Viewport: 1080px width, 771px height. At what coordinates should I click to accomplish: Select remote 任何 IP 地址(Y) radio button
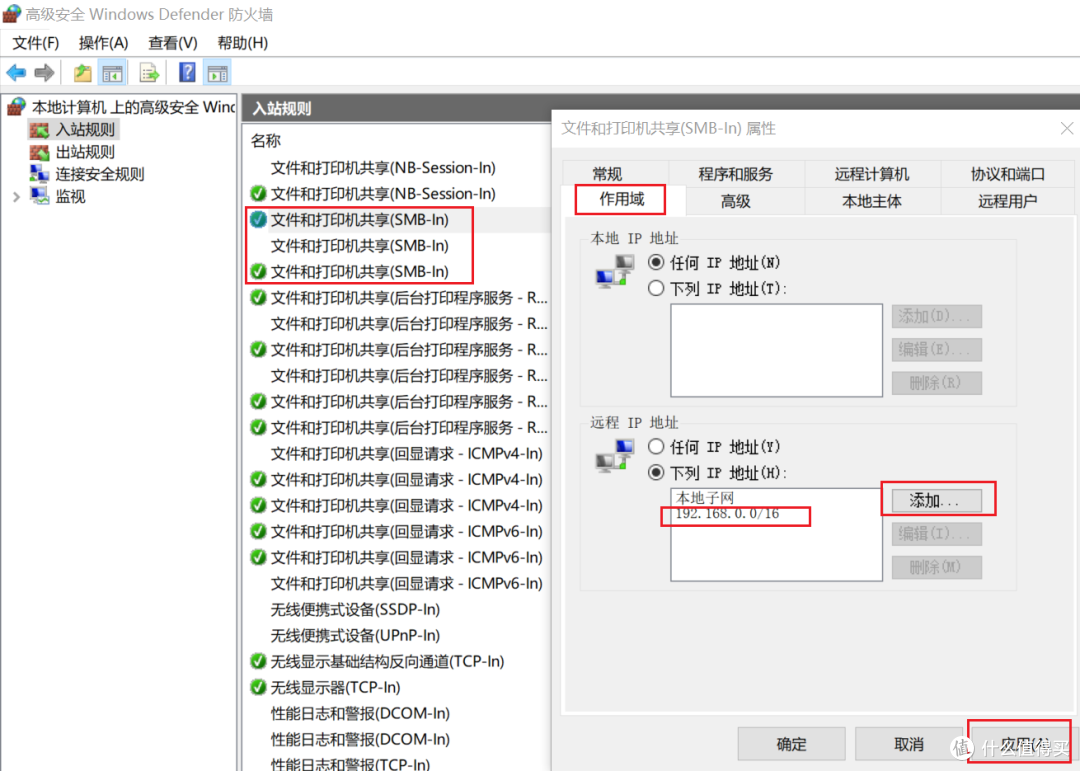coord(656,446)
